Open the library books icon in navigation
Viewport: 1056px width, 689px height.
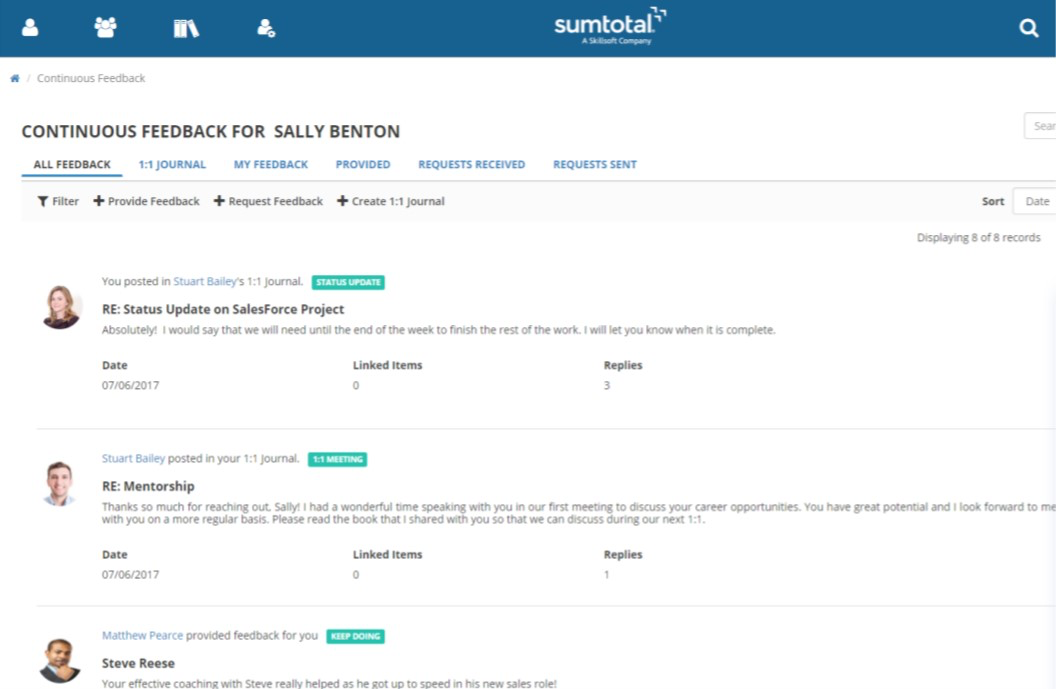(x=184, y=27)
